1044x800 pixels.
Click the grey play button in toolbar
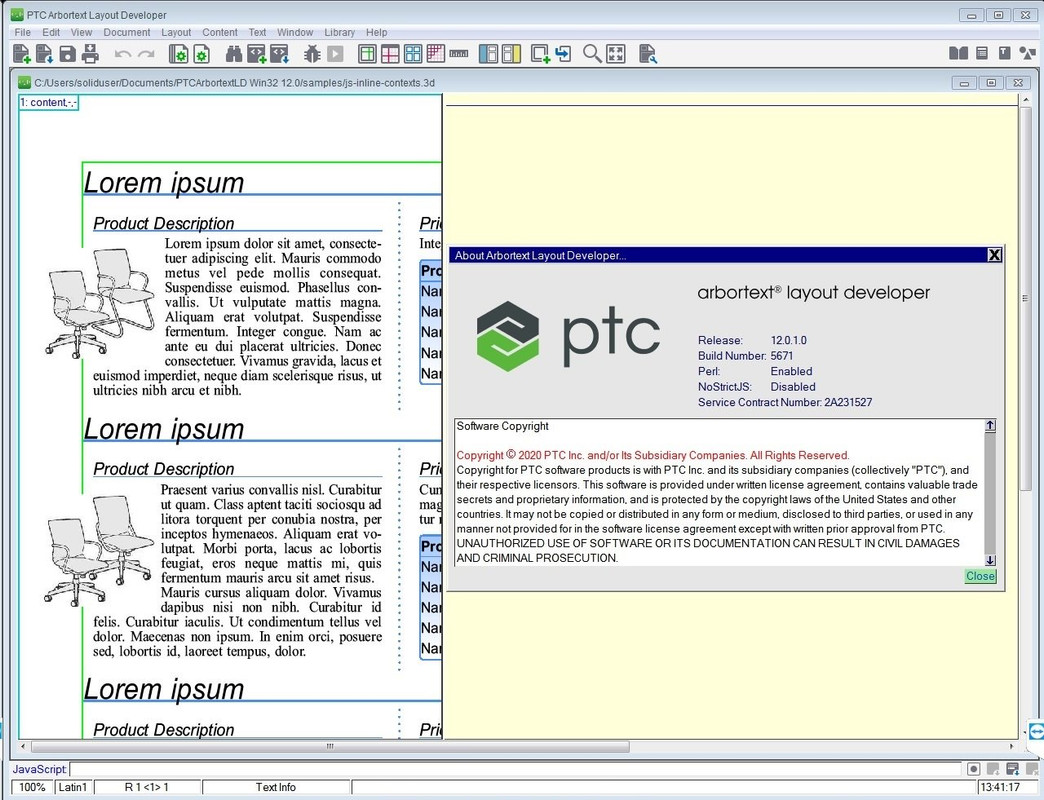pyautogui.click(x=336, y=54)
